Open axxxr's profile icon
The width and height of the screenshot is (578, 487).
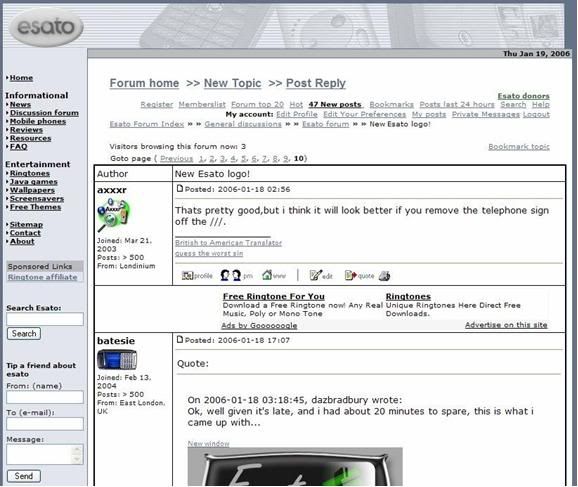[197, 275]
